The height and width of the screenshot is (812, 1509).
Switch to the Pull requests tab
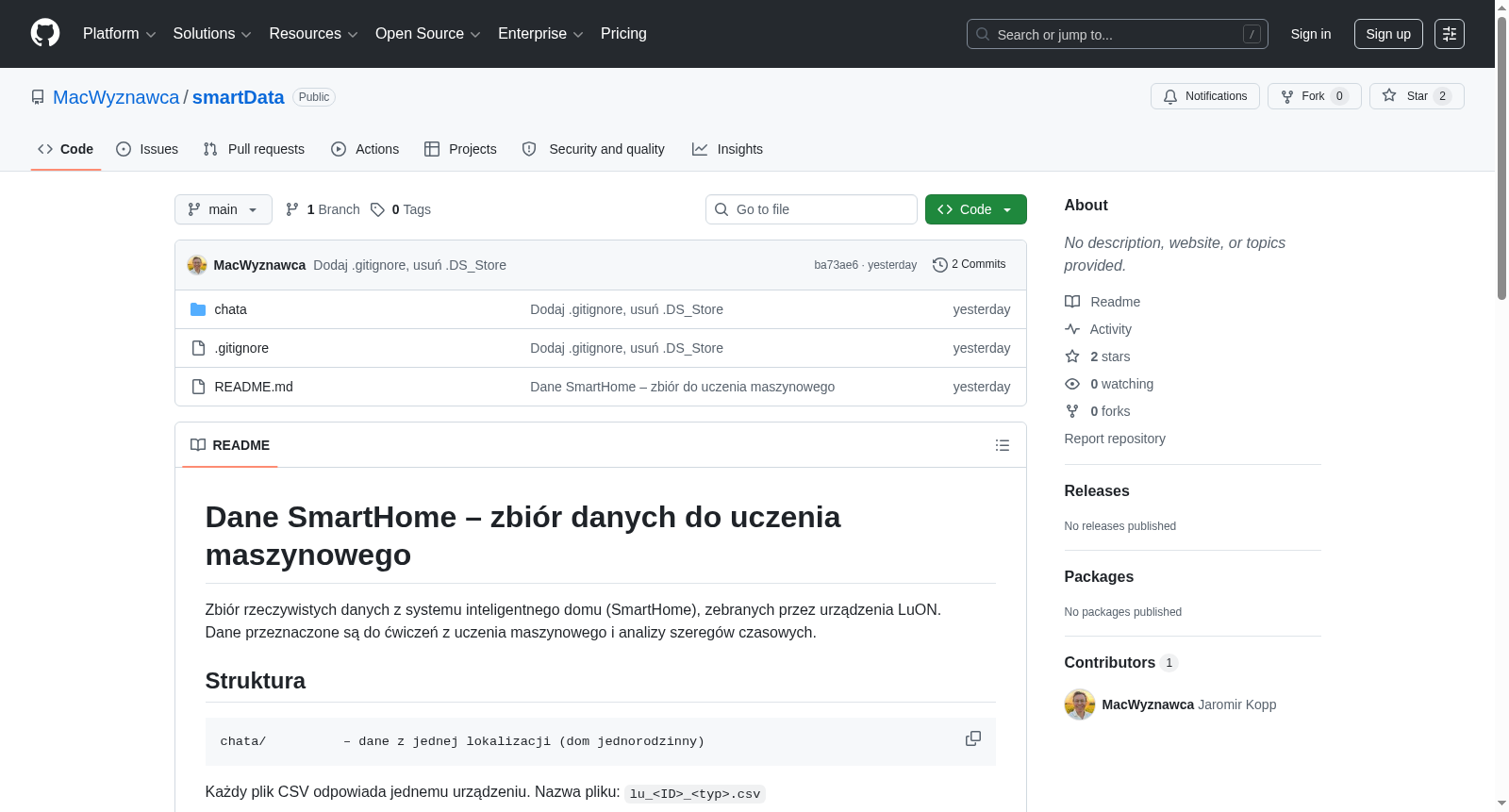[254, 149]
